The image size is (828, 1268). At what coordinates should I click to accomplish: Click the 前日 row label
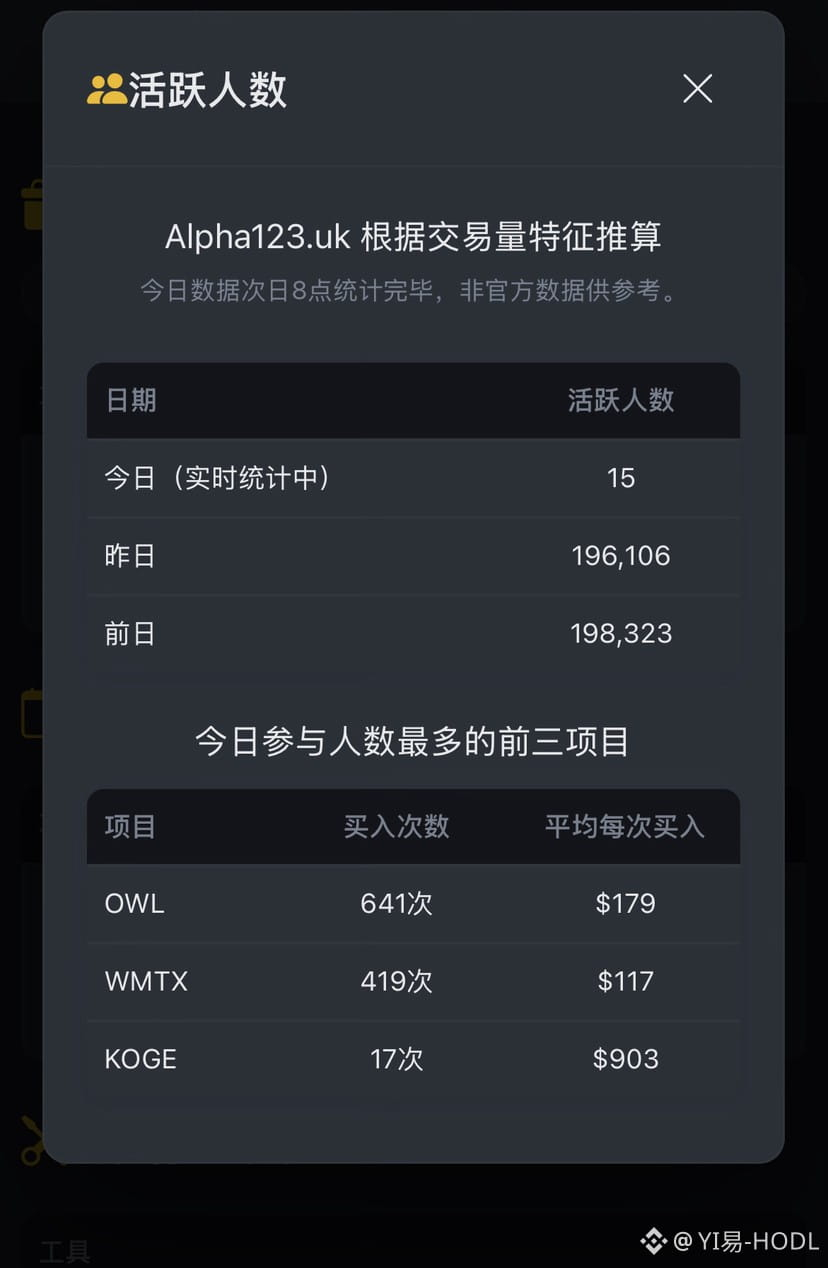pyautogui.click(x=130, y=634)
